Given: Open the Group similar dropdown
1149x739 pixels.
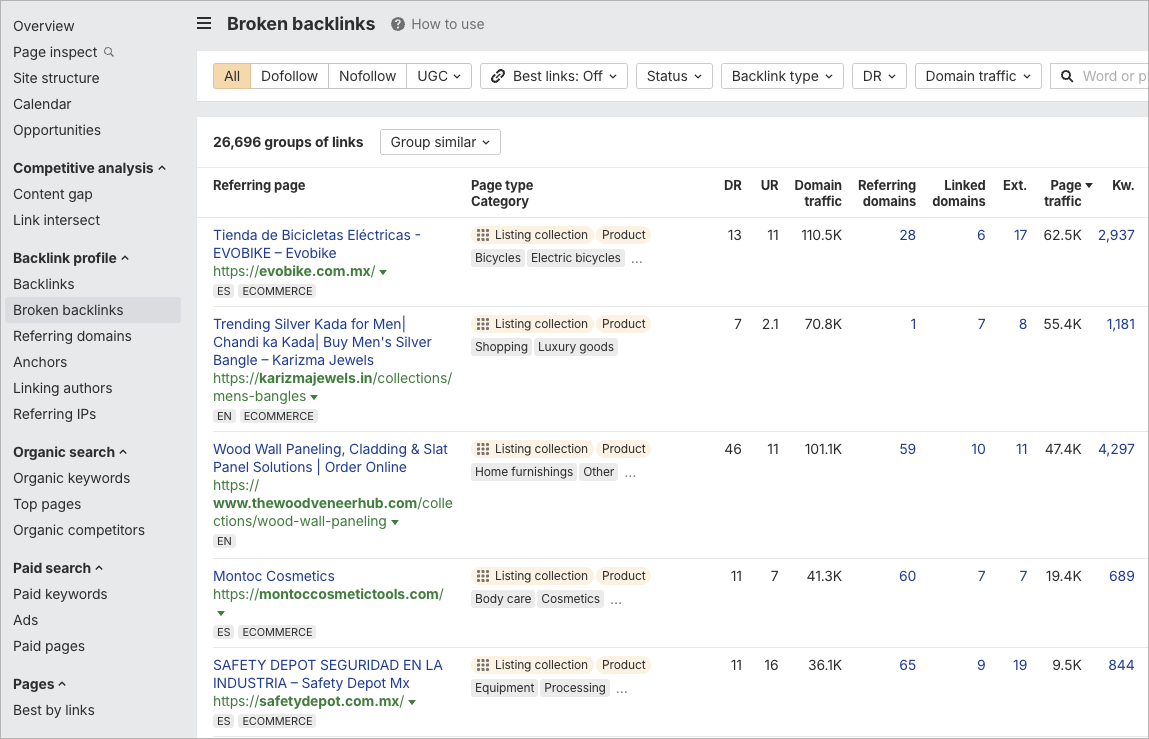Looking at the screenshot, I should [x=439, y=142].
